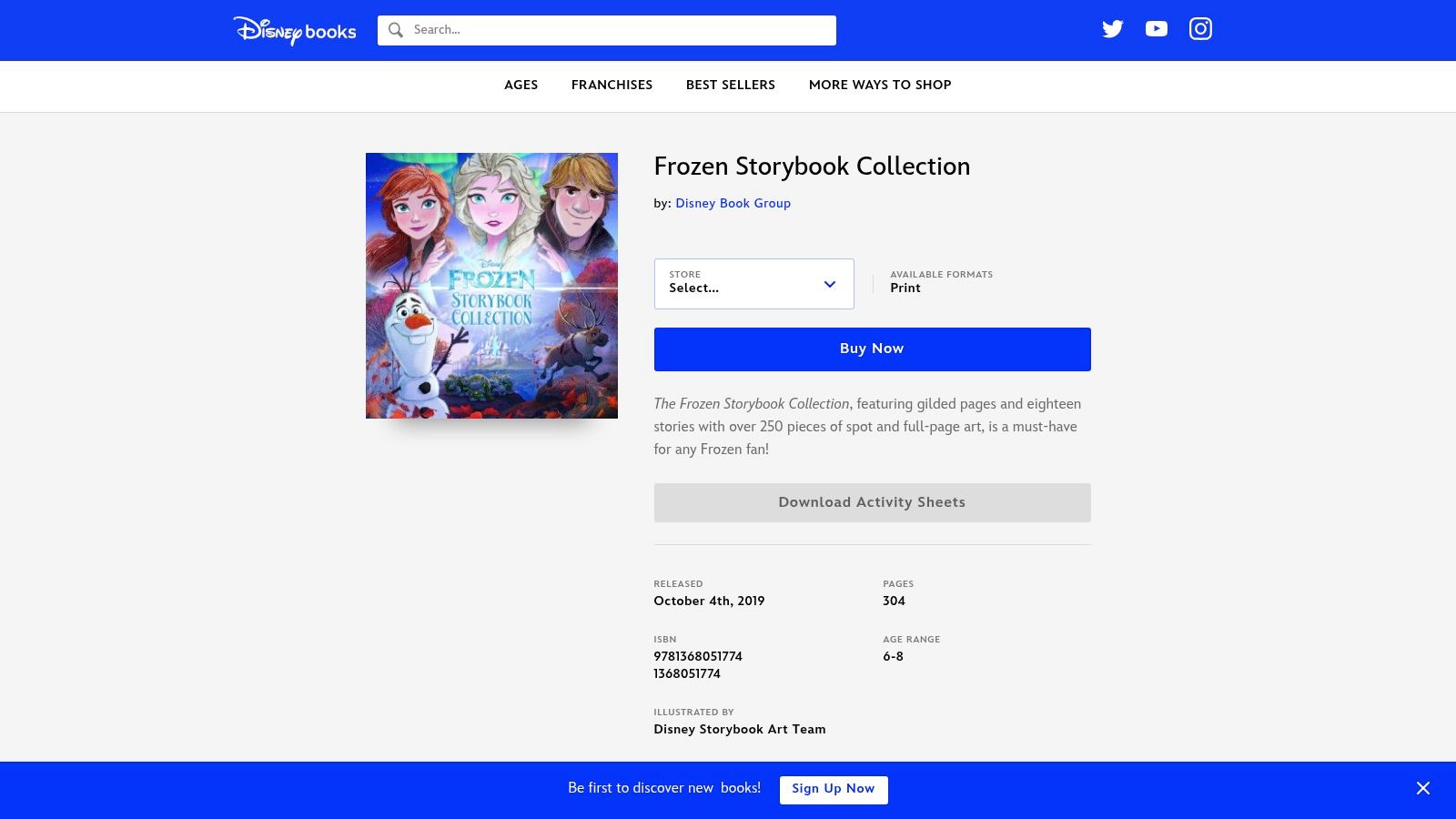The height and width of the screenshot is (819, 1456).
Task: Open the Disney Book Group author link
Action: coord(733,204)
